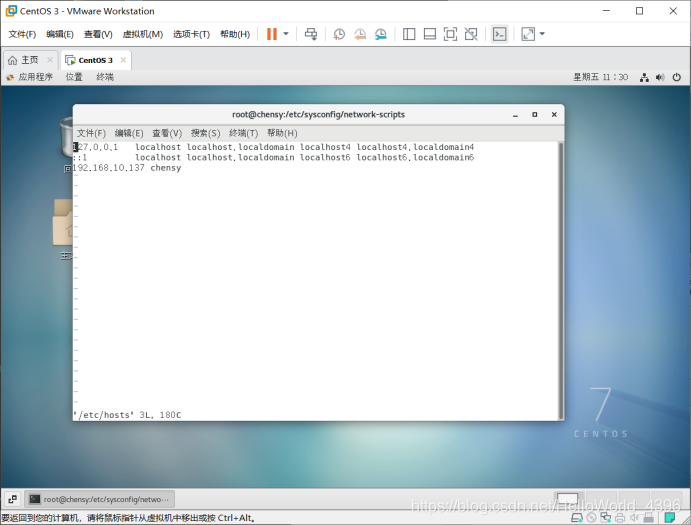691x525 pixels.
Task: Click the stretch guest display icon
Action: 528,34
